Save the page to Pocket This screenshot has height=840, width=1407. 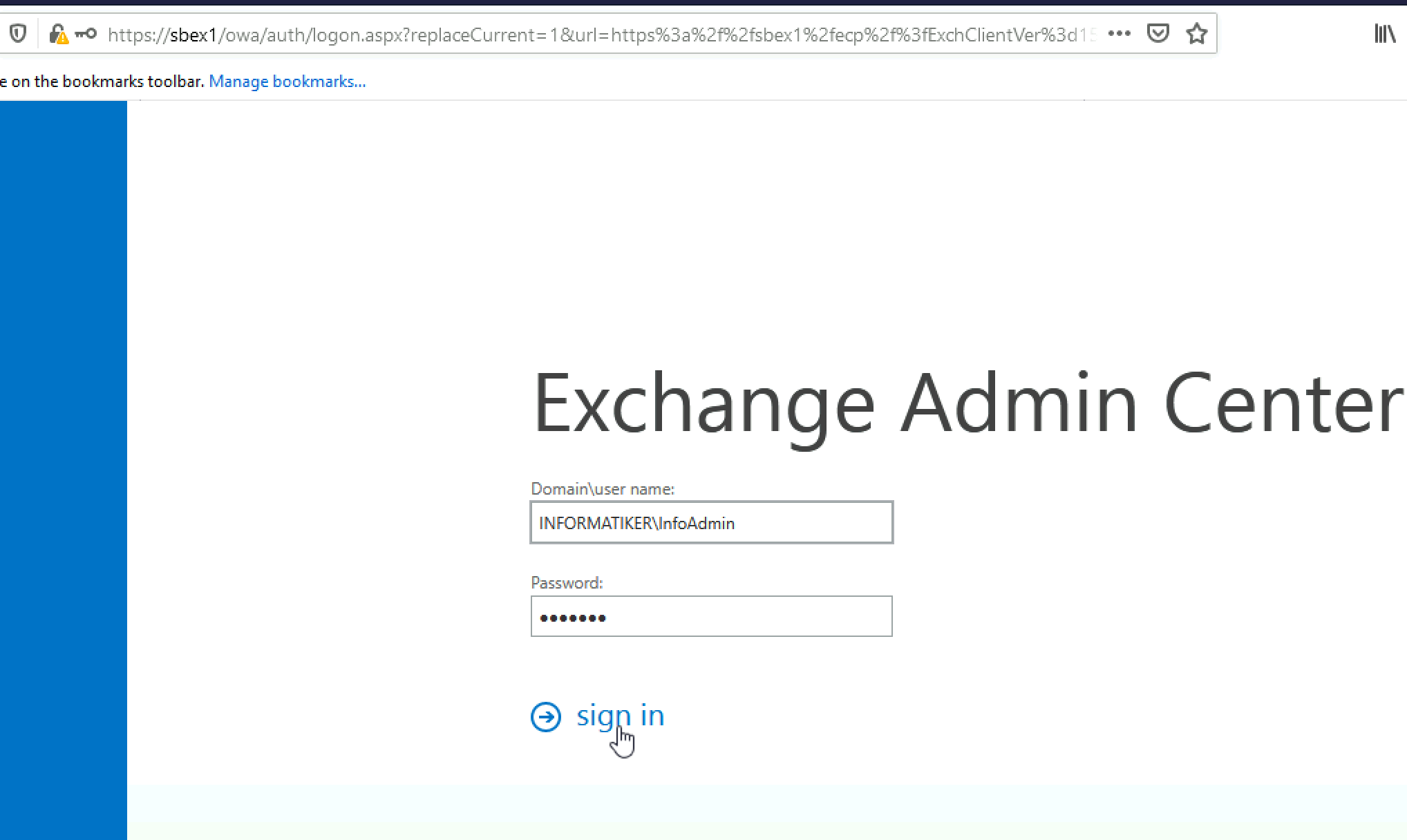click(x=1158, y=33)
